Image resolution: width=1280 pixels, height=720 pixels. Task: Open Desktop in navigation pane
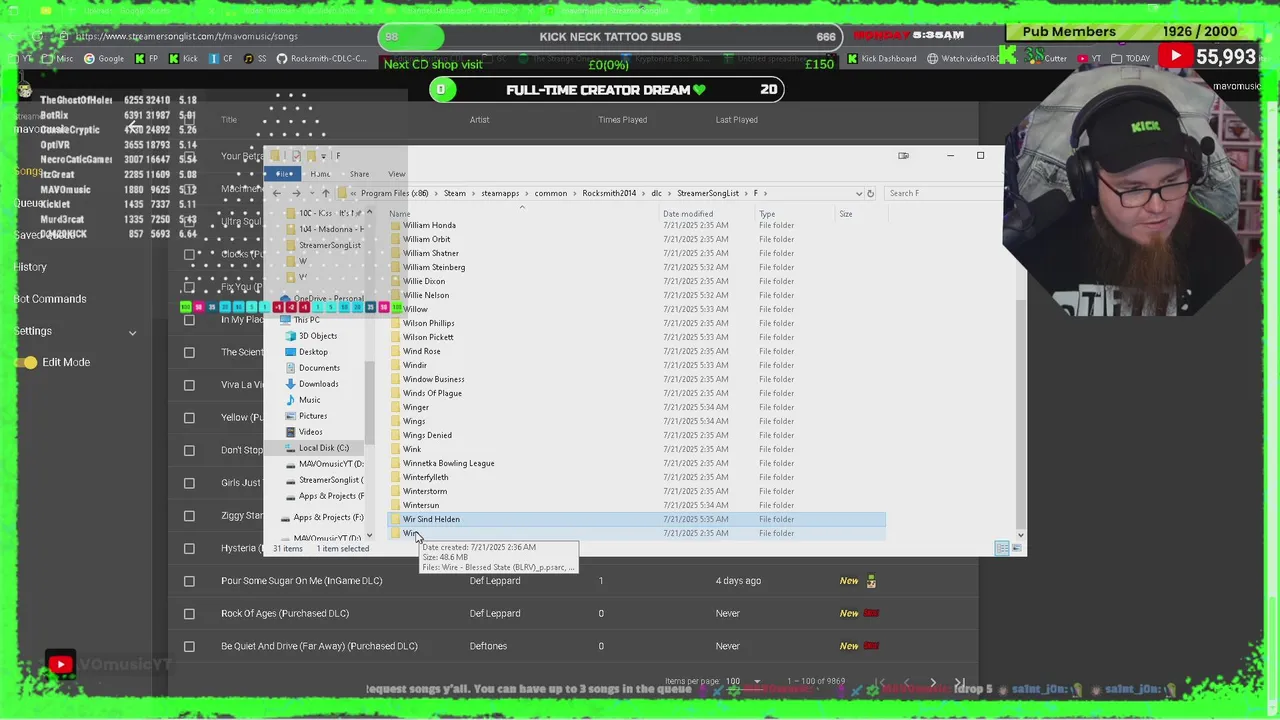(313, 352)
